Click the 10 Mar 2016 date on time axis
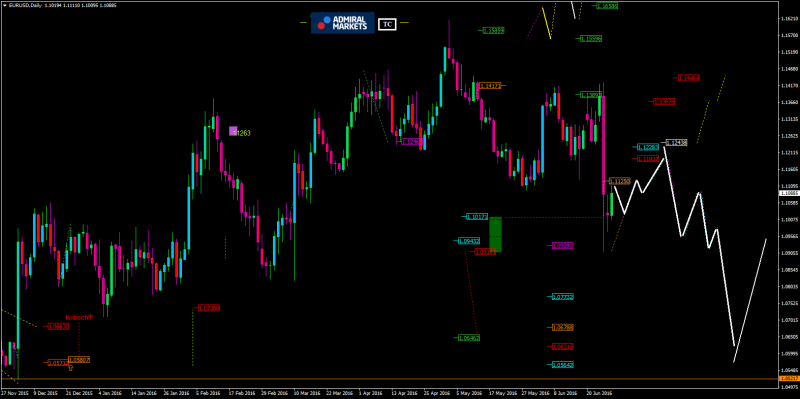The width and height of the screenshot is (800, 399). point(306,394)
